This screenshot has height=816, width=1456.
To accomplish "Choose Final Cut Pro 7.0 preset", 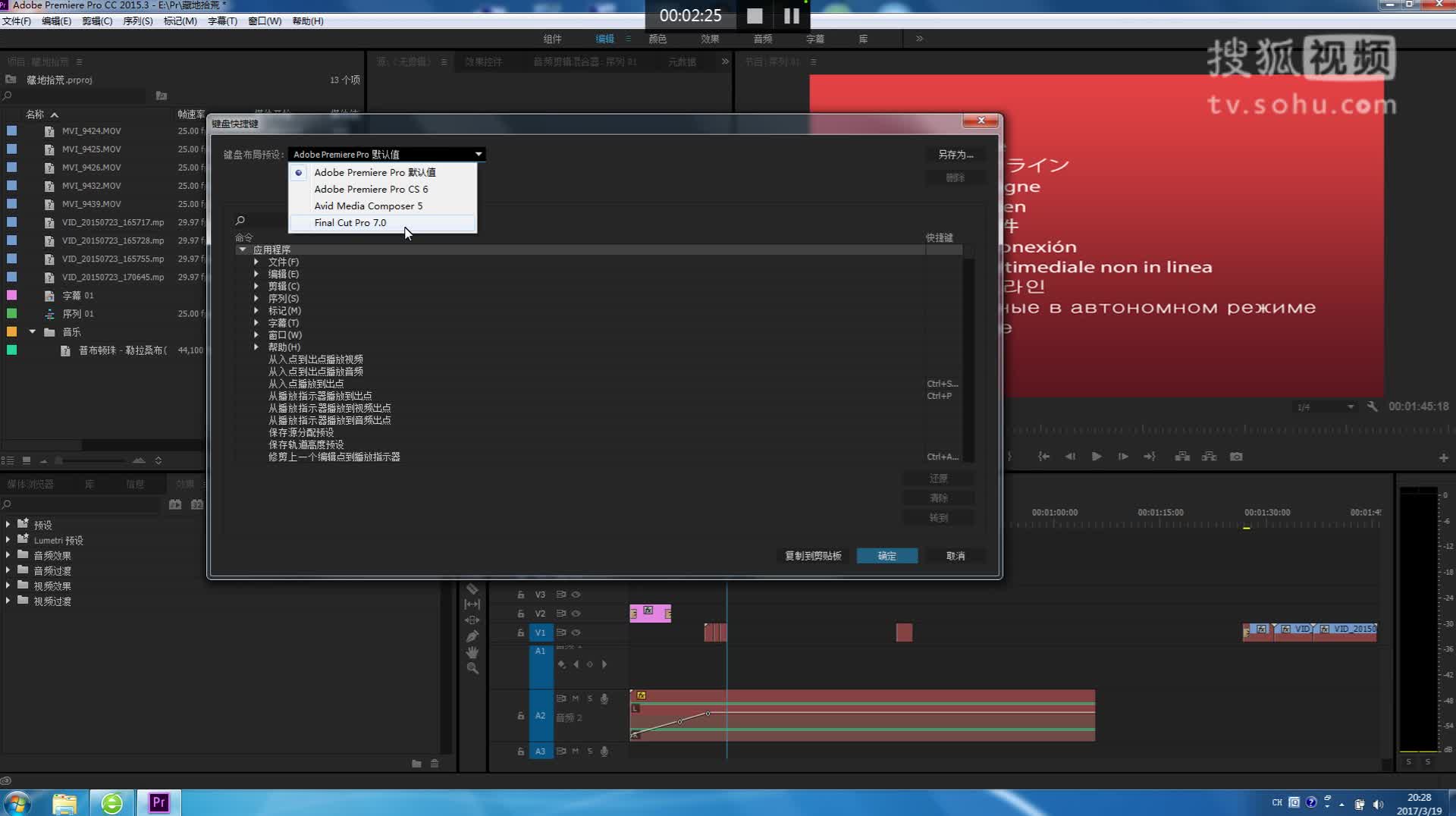I will pyautogui.click(x=382, y=223).
